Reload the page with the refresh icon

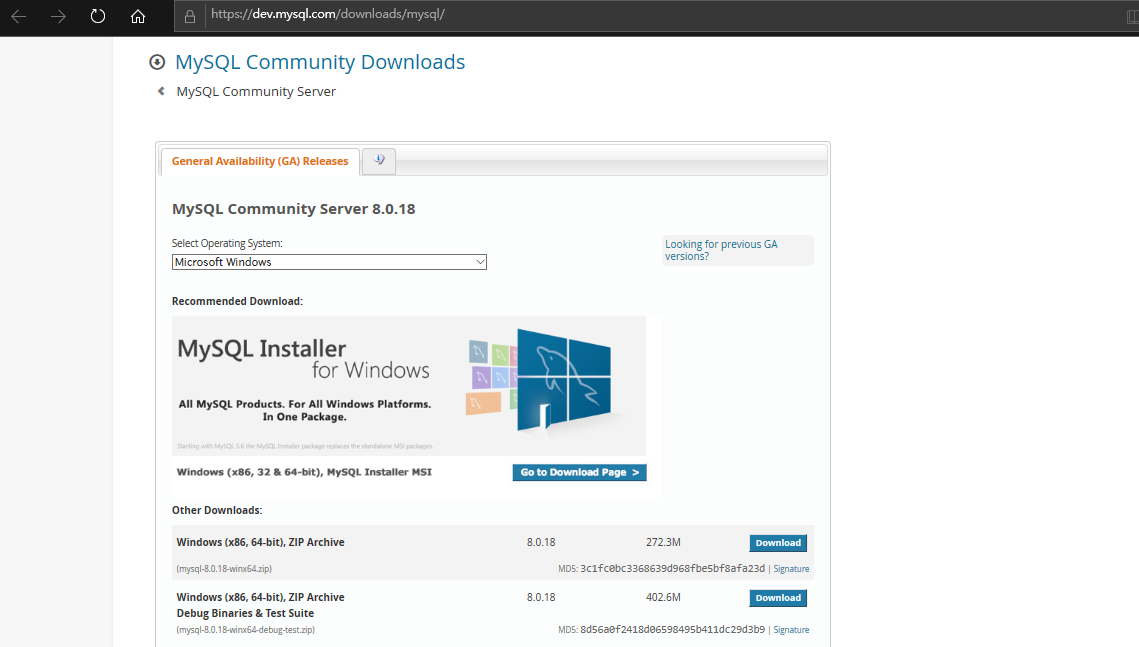point(97,16)
